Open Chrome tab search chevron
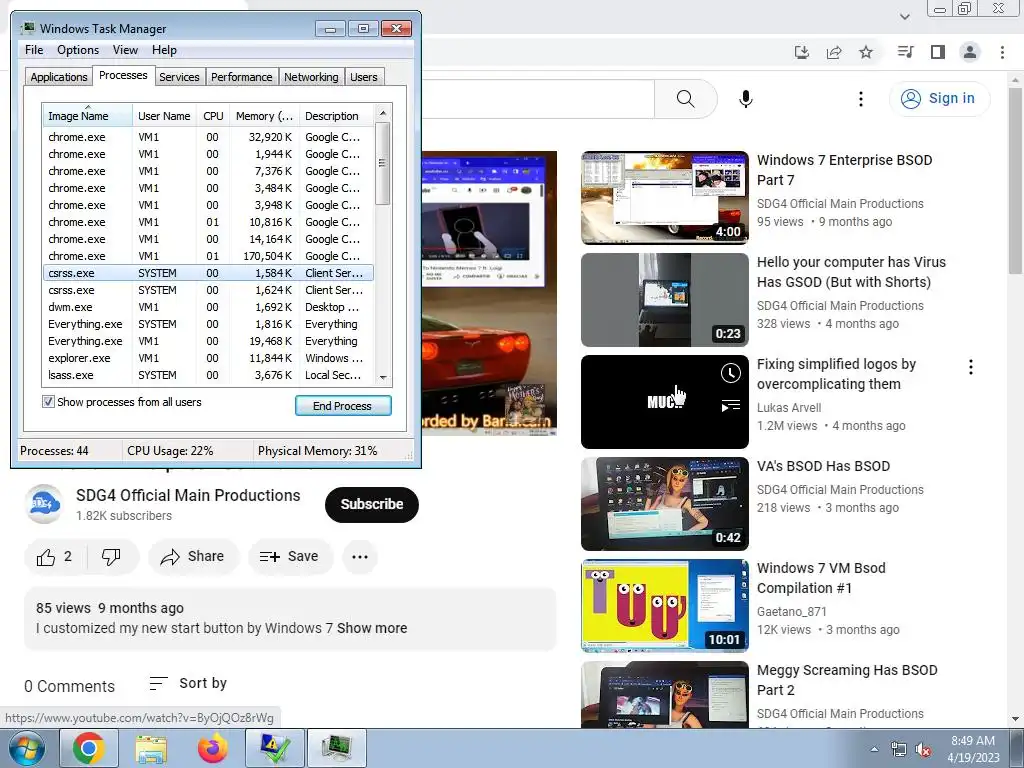 coord(904,16)
